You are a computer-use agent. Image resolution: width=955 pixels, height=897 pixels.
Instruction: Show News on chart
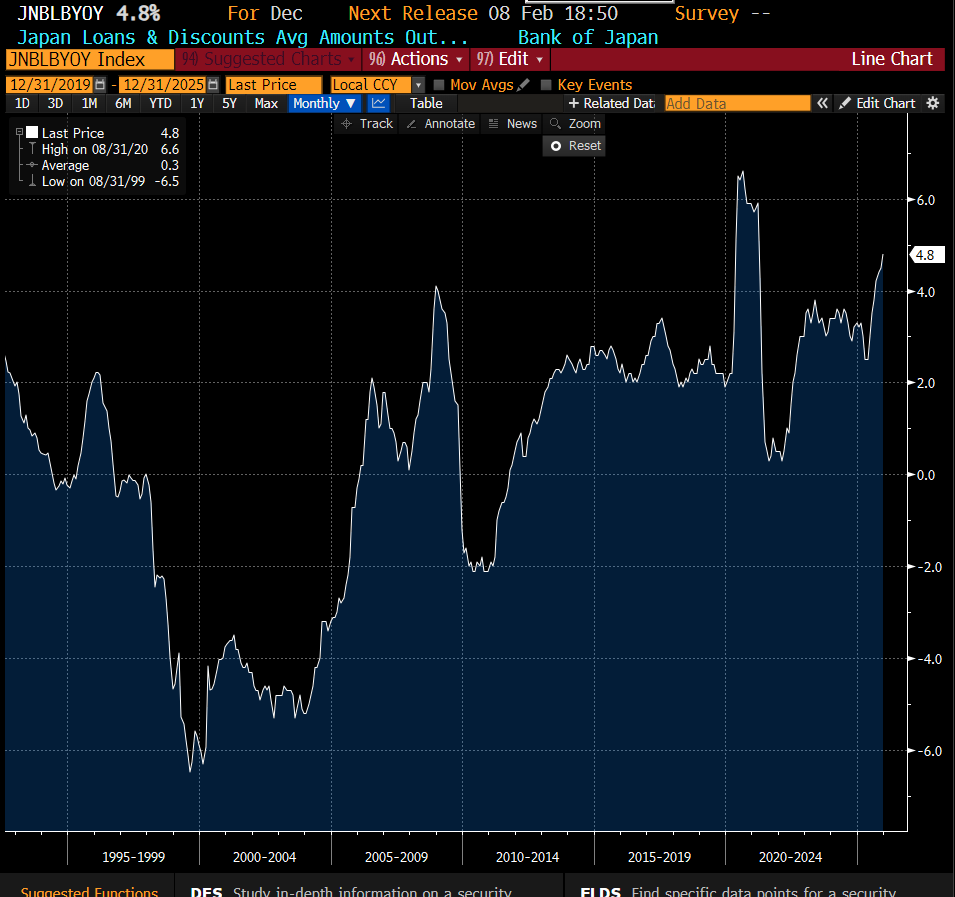pyautogui.click(x=513, y=124)
